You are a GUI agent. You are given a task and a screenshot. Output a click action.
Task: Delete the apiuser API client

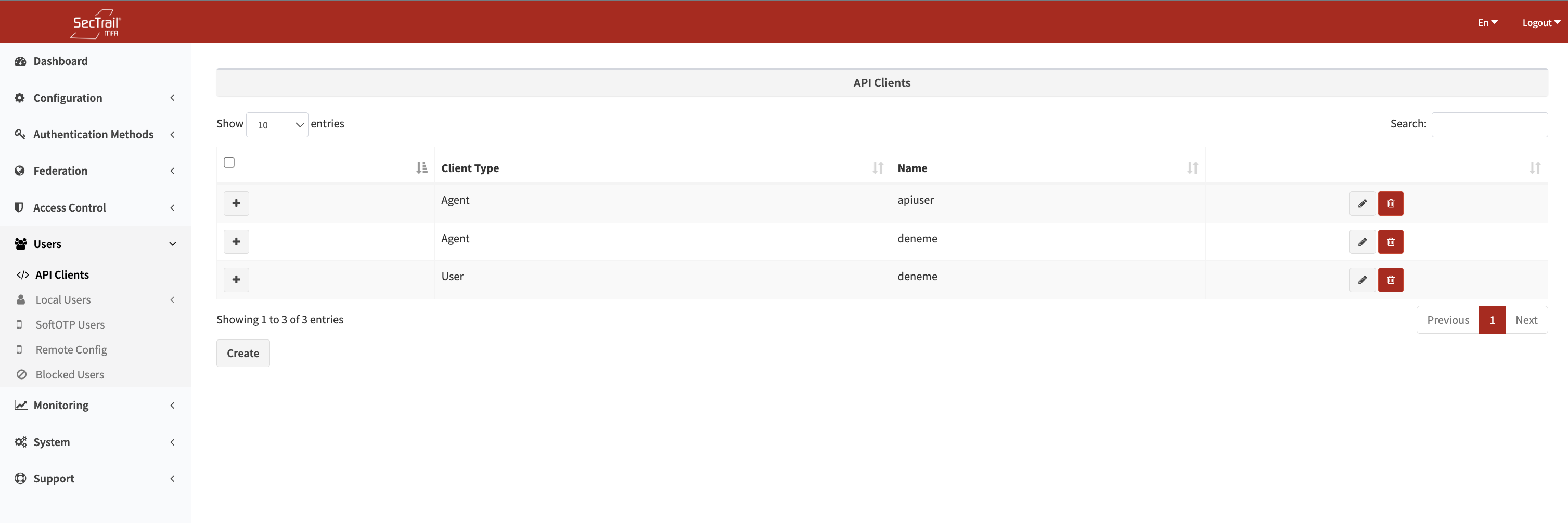[x=1390, y=204]
